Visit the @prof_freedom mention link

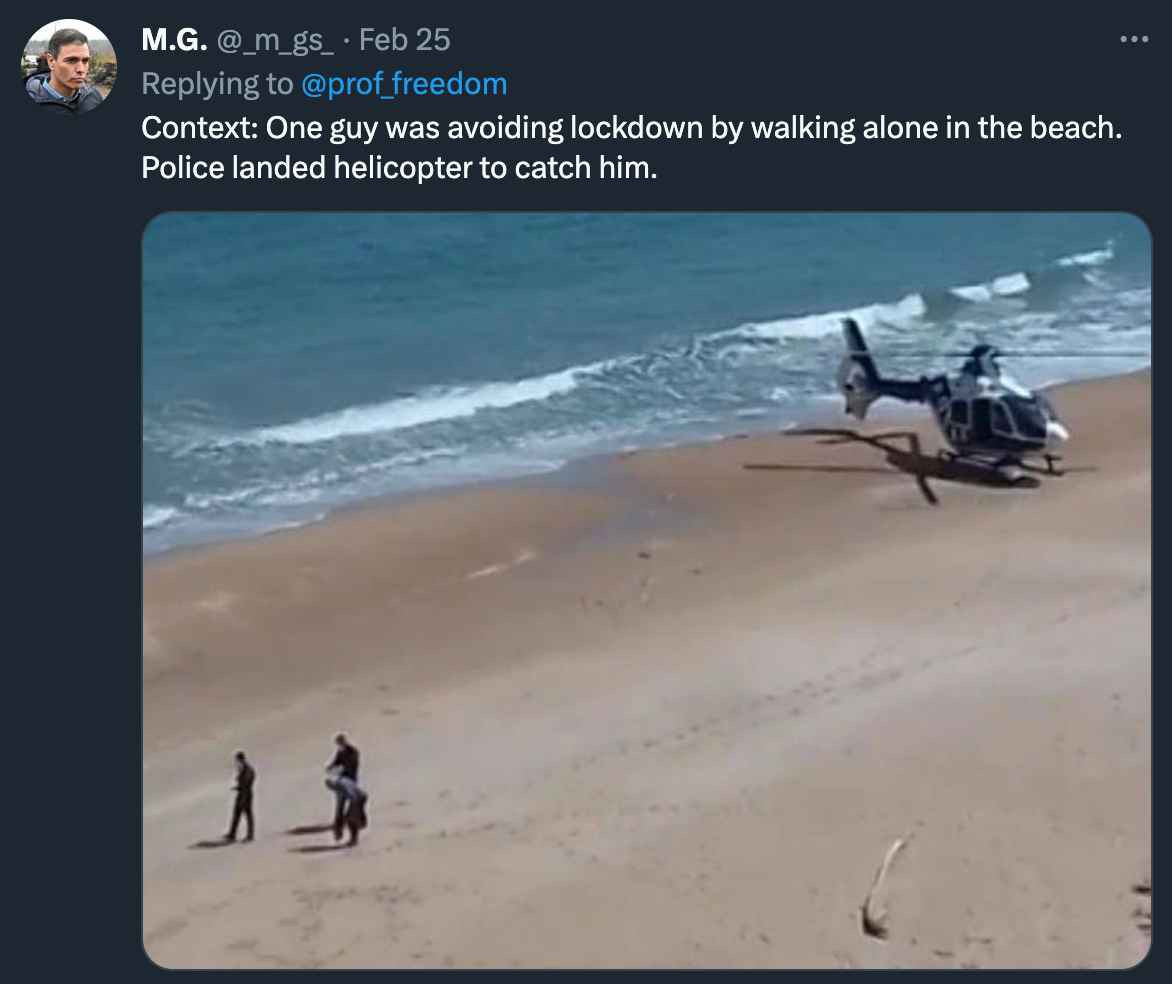click(404, 84)
